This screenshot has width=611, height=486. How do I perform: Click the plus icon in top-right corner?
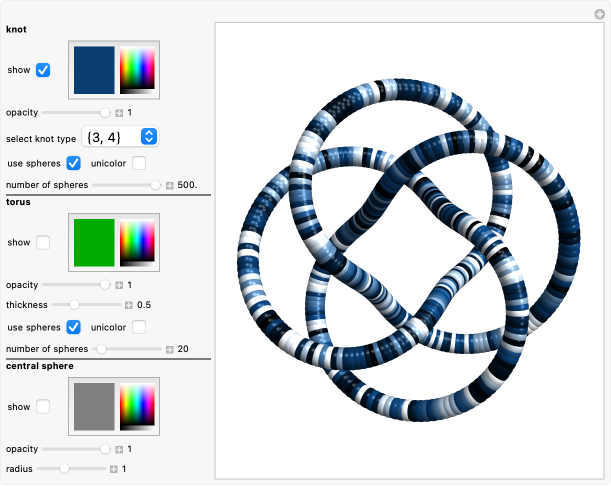tap(599, 13)
